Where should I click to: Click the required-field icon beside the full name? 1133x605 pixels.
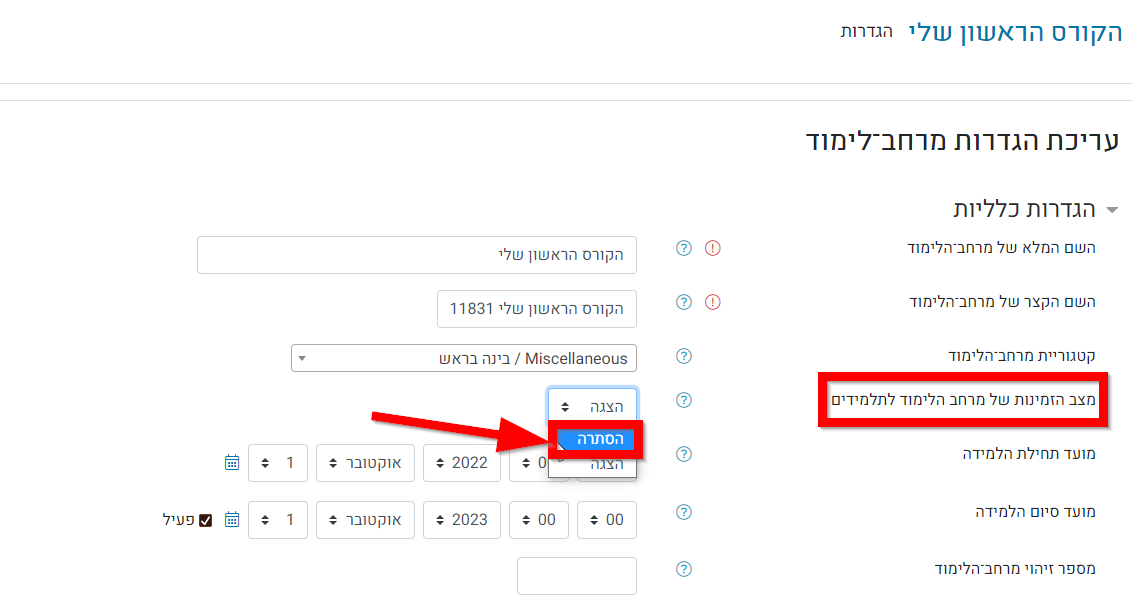coord(712,248)
